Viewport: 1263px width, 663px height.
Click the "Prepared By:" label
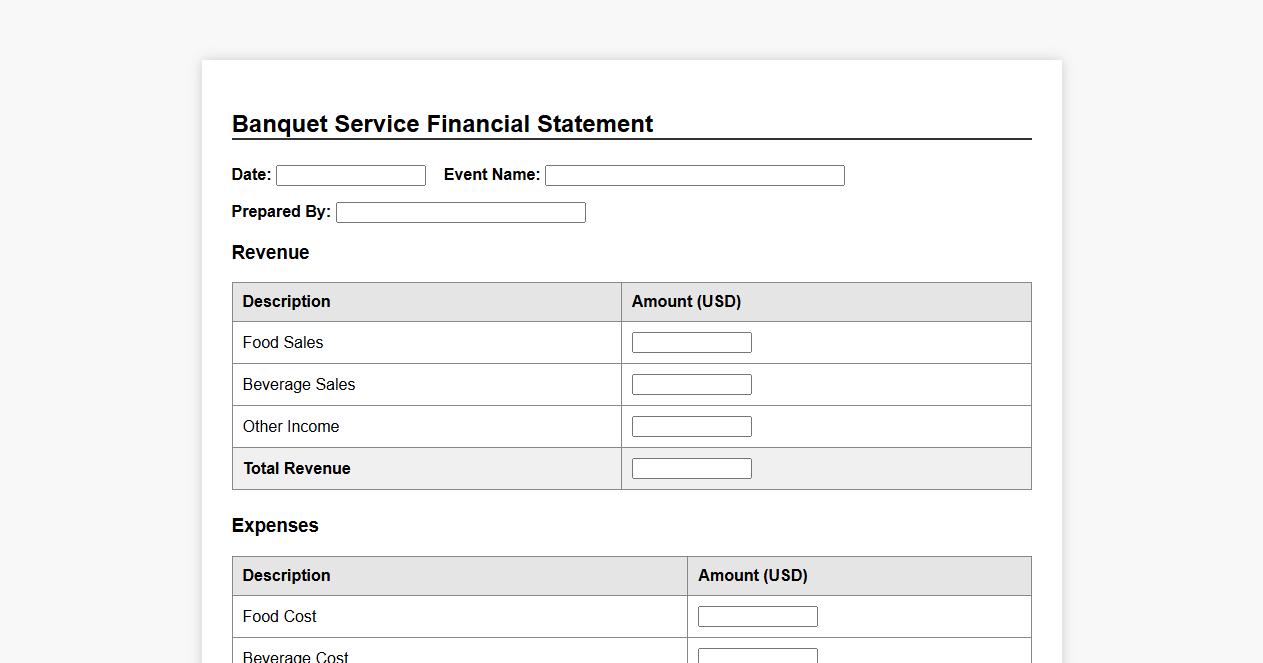pos(281,212)
